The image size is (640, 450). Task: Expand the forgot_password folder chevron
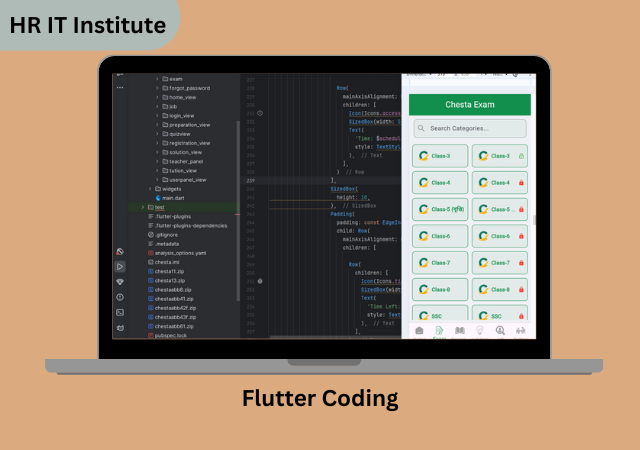[x=157, y=88]
